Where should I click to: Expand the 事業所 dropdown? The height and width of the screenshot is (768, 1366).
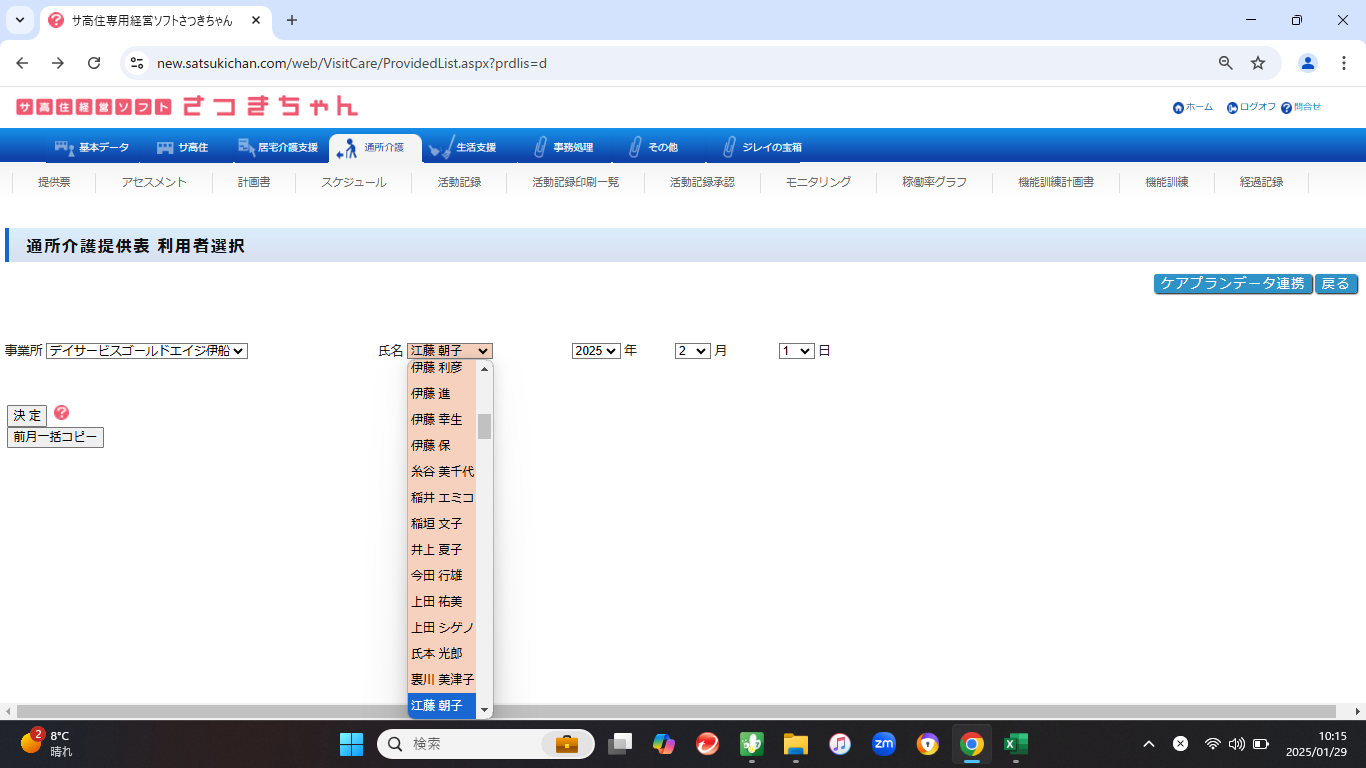click(x=146, y=351)
